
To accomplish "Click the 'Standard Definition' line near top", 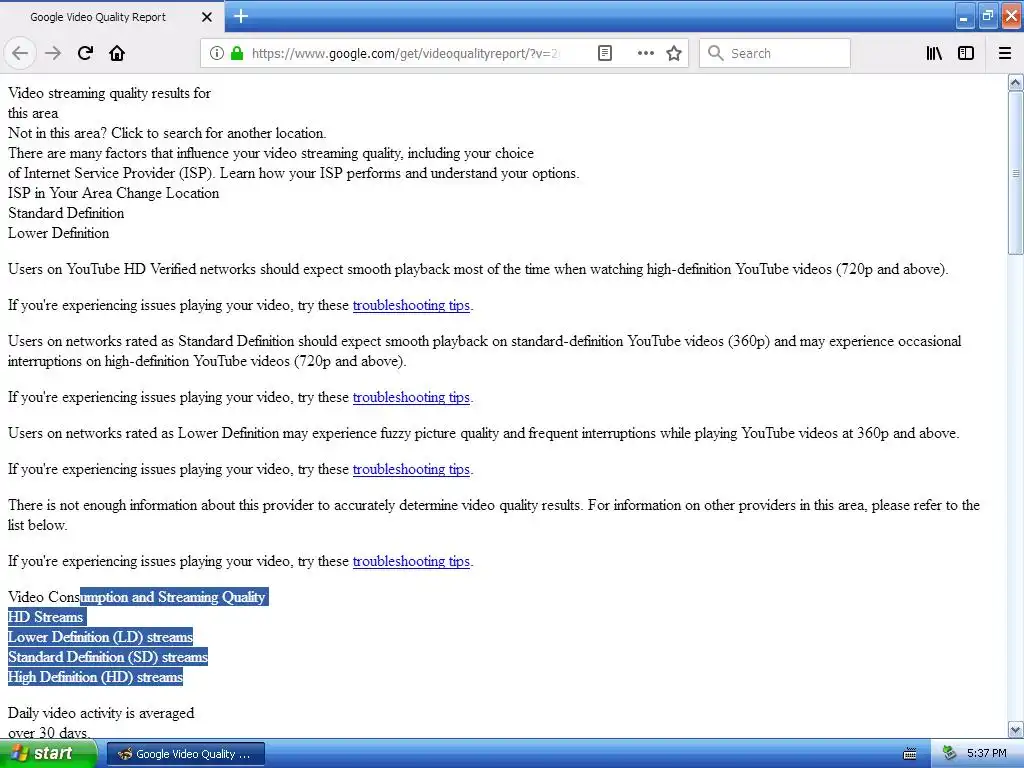I will [66, 213].
